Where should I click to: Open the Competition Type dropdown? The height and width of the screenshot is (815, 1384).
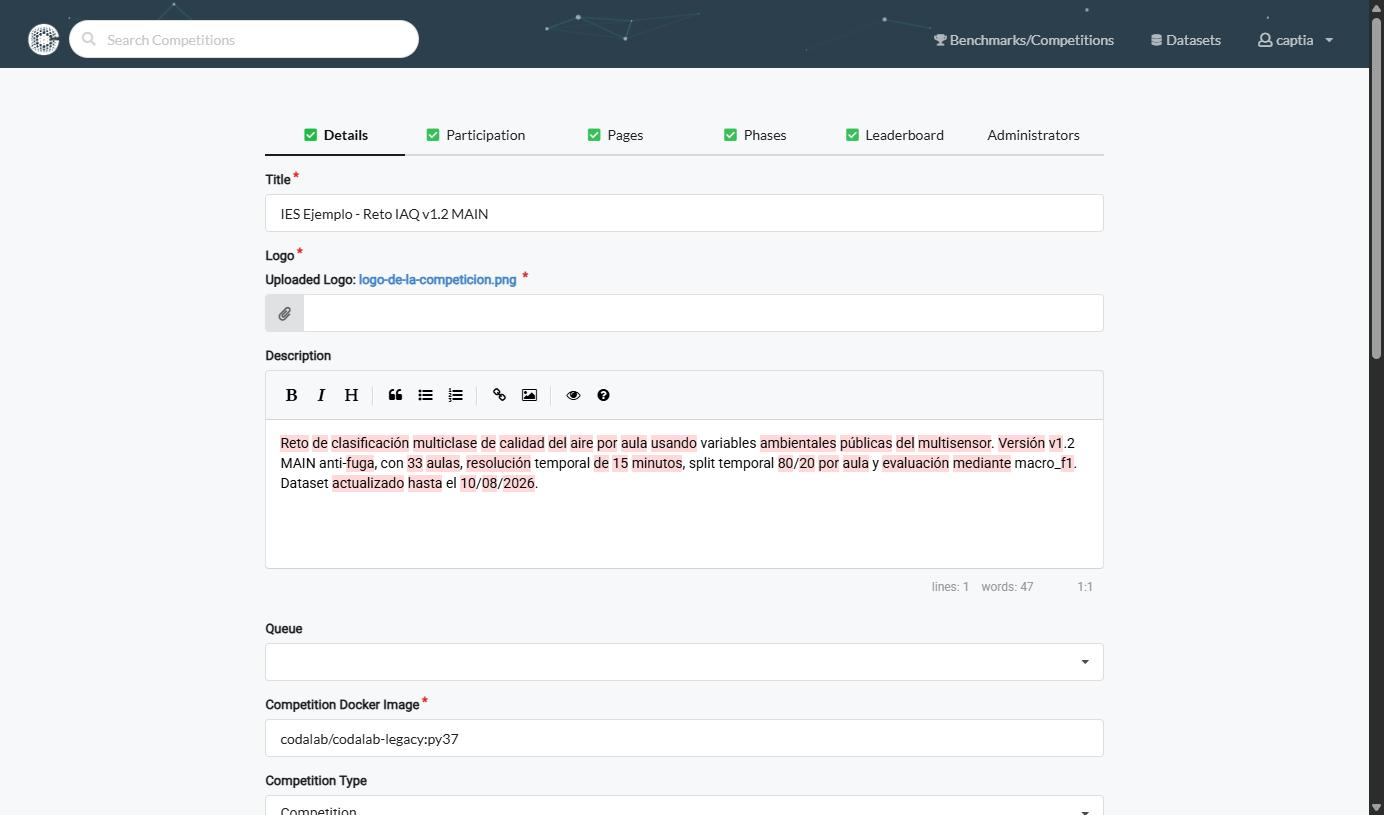click(684, 806)
